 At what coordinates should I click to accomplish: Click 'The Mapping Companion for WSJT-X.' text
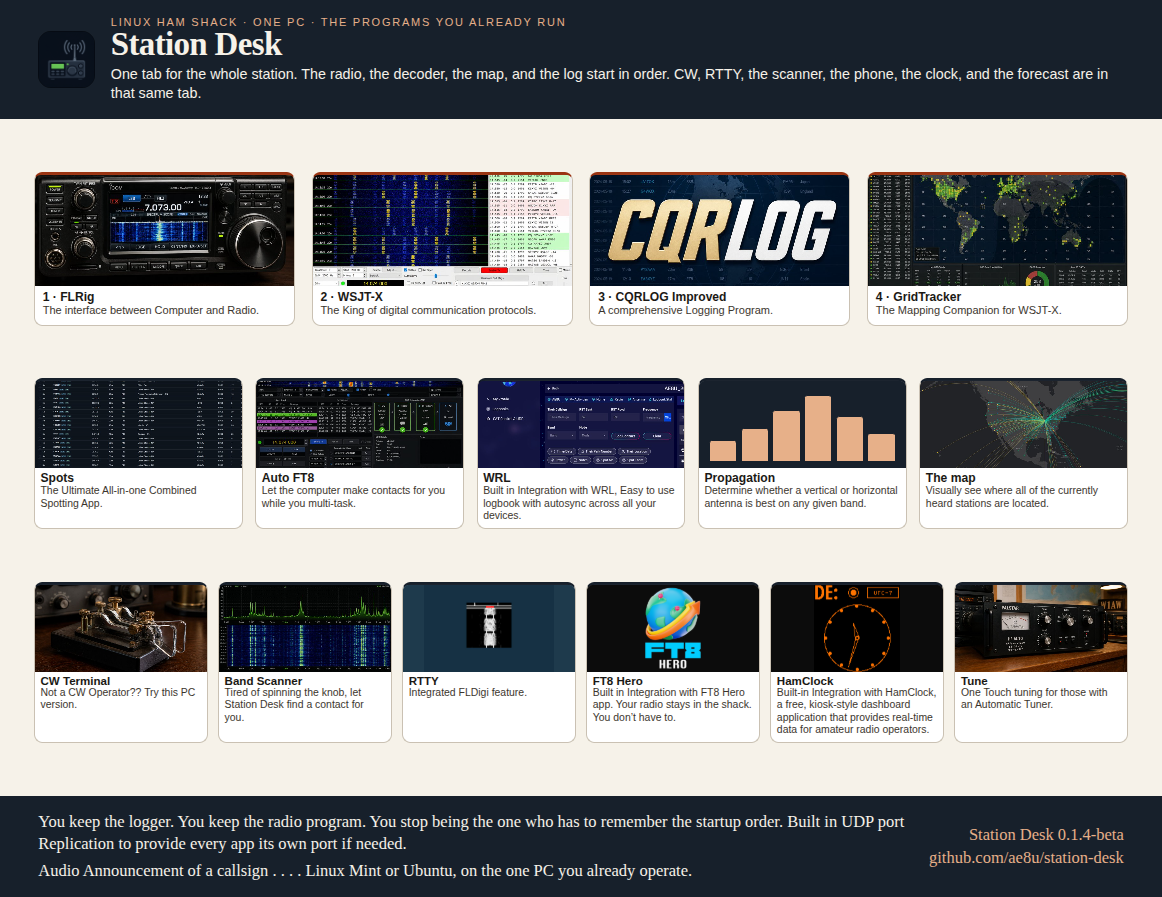[969, 311]
